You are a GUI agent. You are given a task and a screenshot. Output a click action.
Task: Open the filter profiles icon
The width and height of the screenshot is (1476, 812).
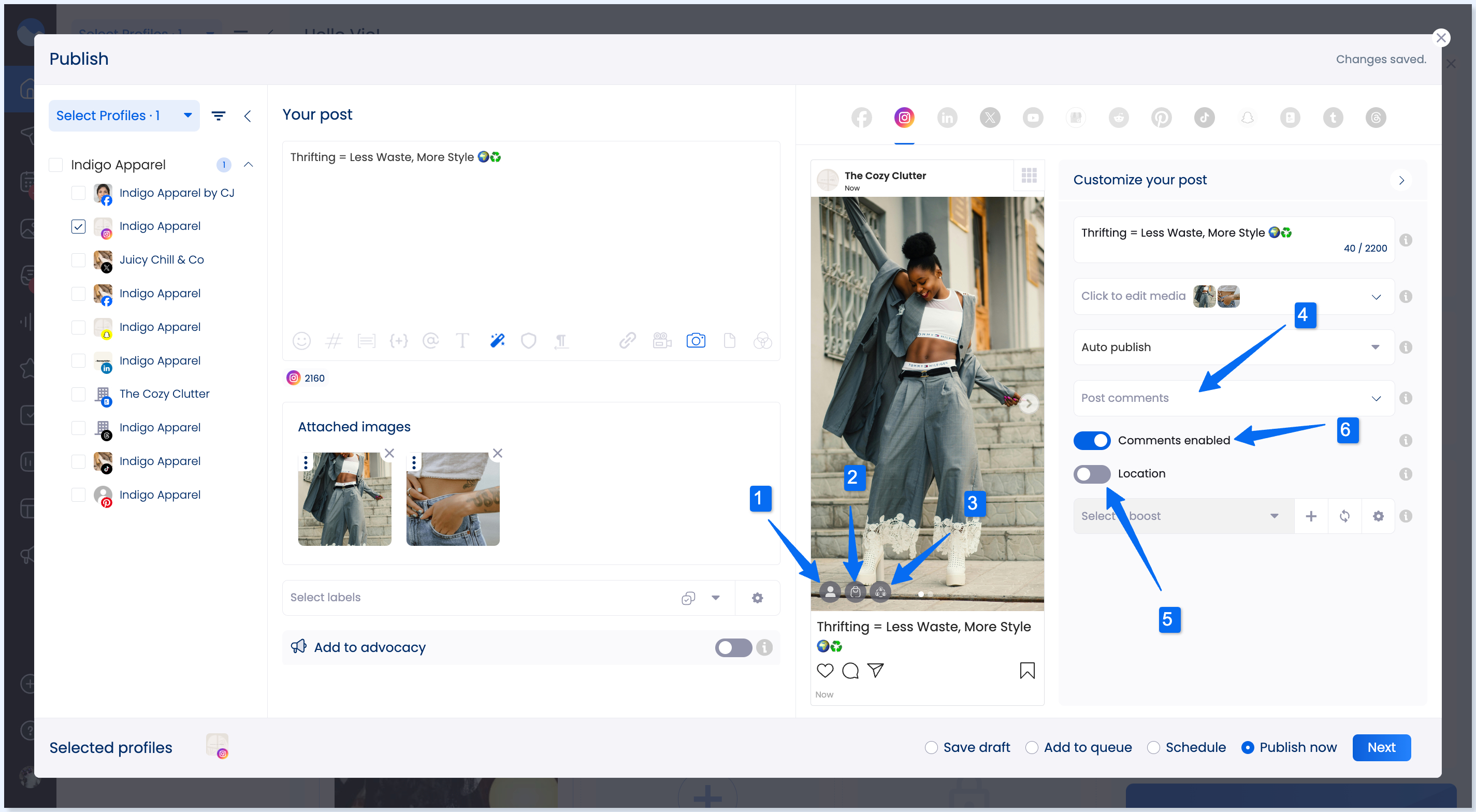219,116
